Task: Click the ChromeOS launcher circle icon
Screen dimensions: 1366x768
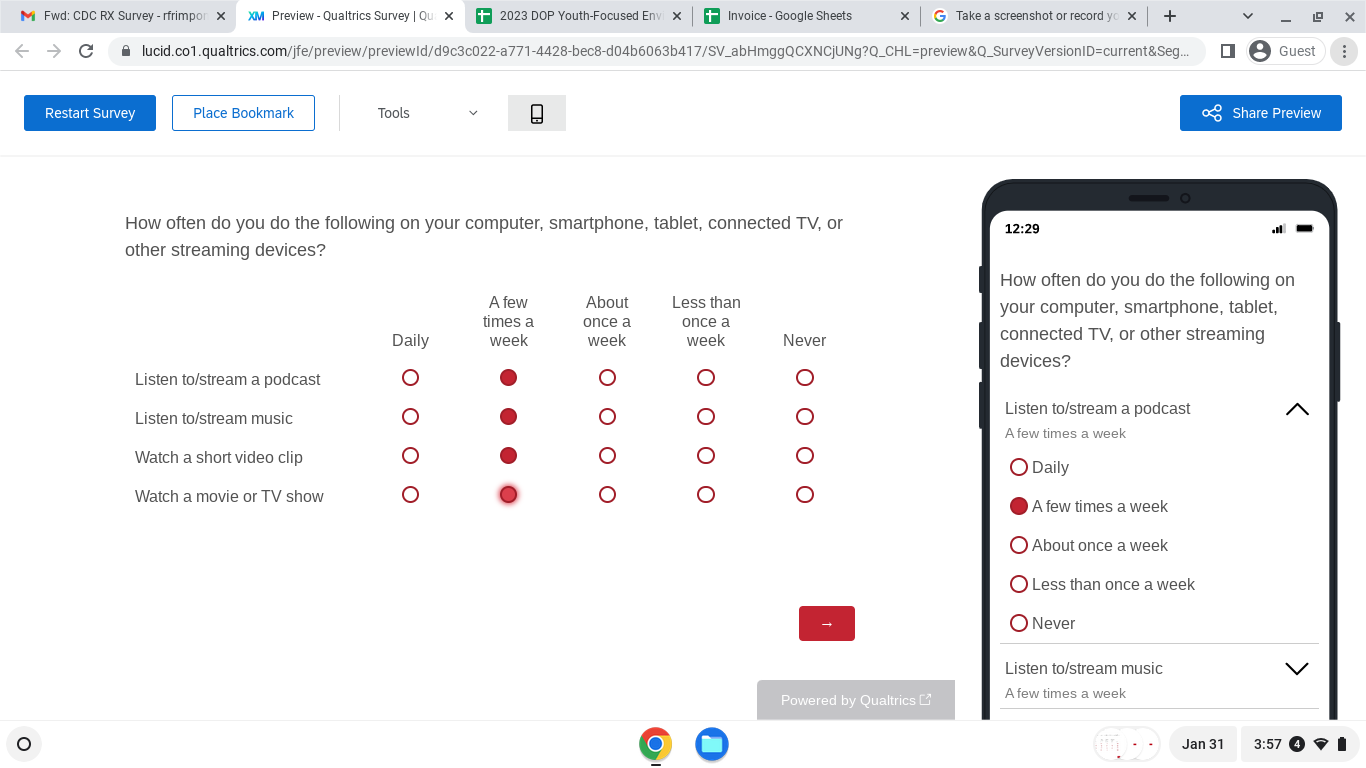Action: pos(24,744)
